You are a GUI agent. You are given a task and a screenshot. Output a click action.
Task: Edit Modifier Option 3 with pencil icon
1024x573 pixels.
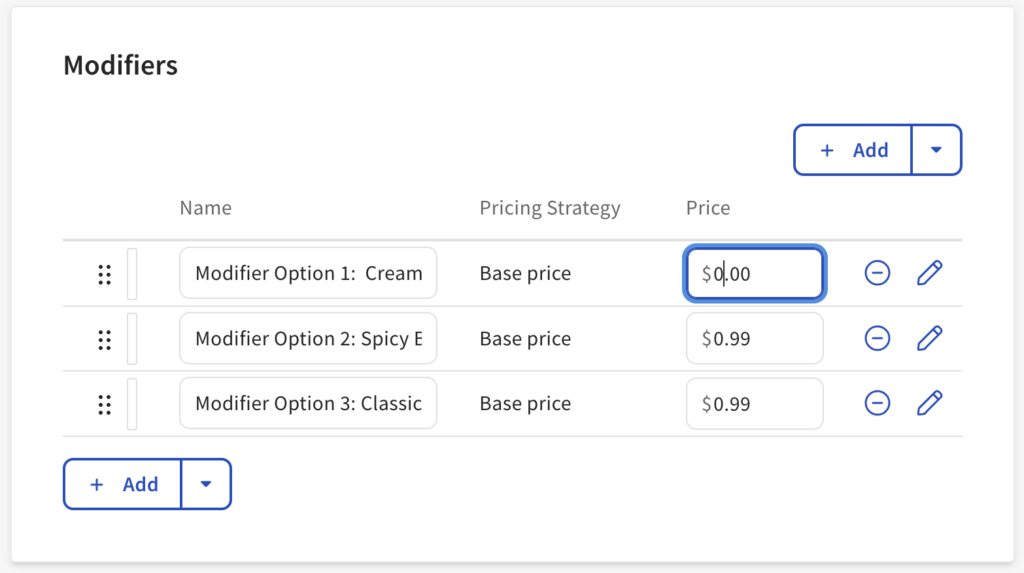click(930, 403)
